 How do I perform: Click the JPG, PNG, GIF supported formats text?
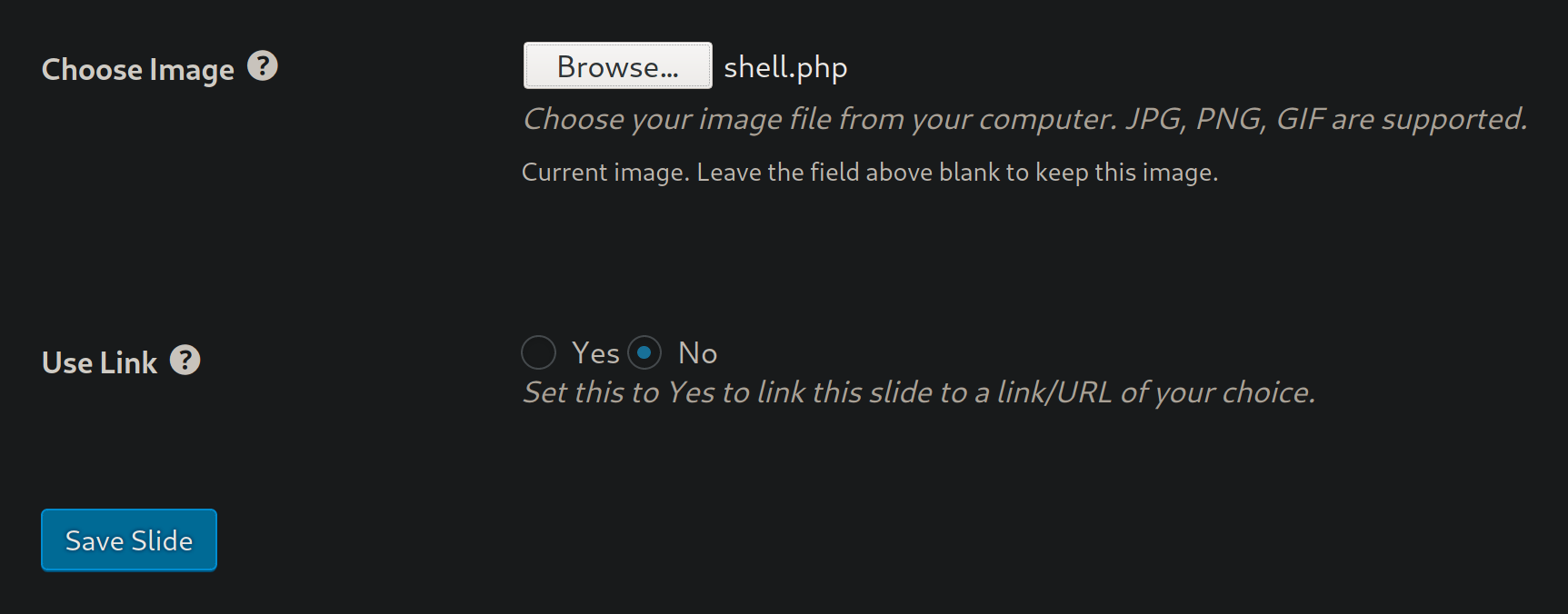click(1326, 119)
